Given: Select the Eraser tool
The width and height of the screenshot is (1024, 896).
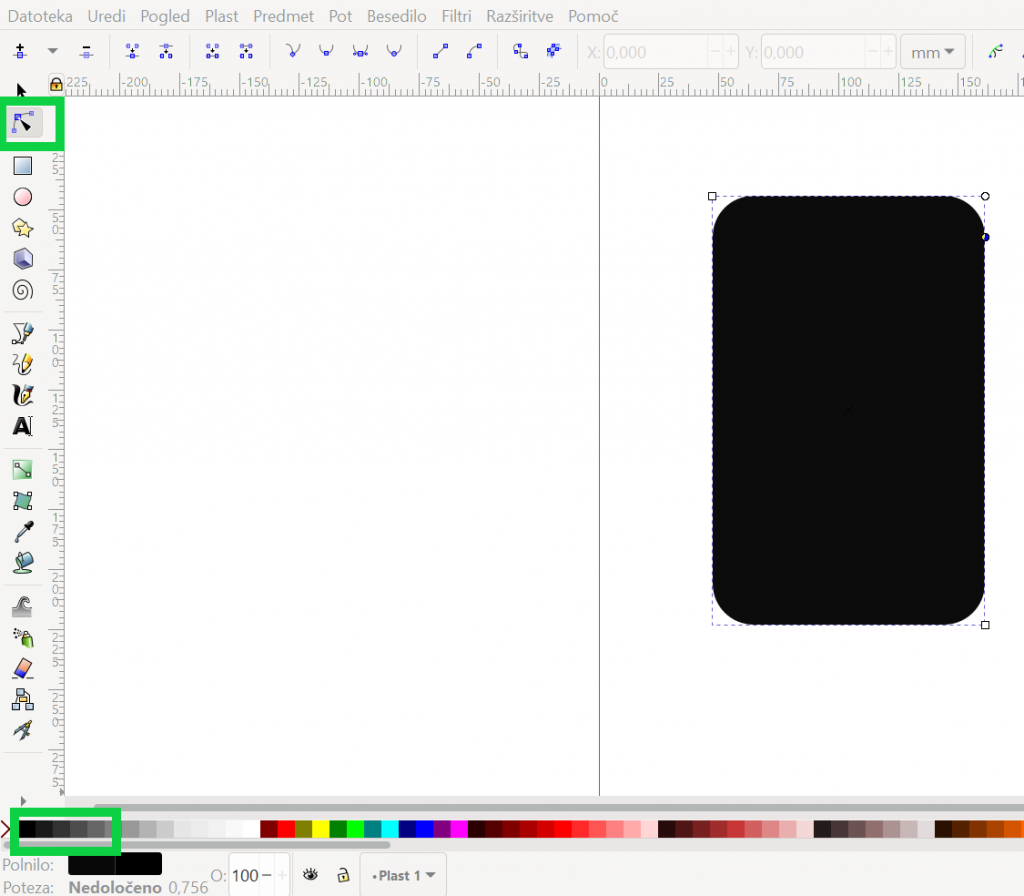Looking at the screenshot, I should (23, 668).
